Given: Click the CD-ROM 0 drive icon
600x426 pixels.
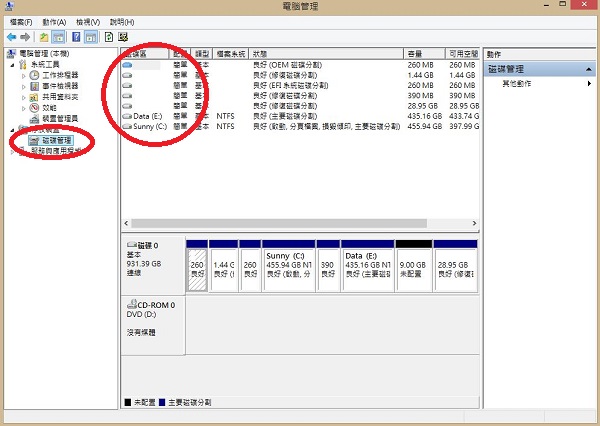Looking at the screenshot, I should click(132, 304).
